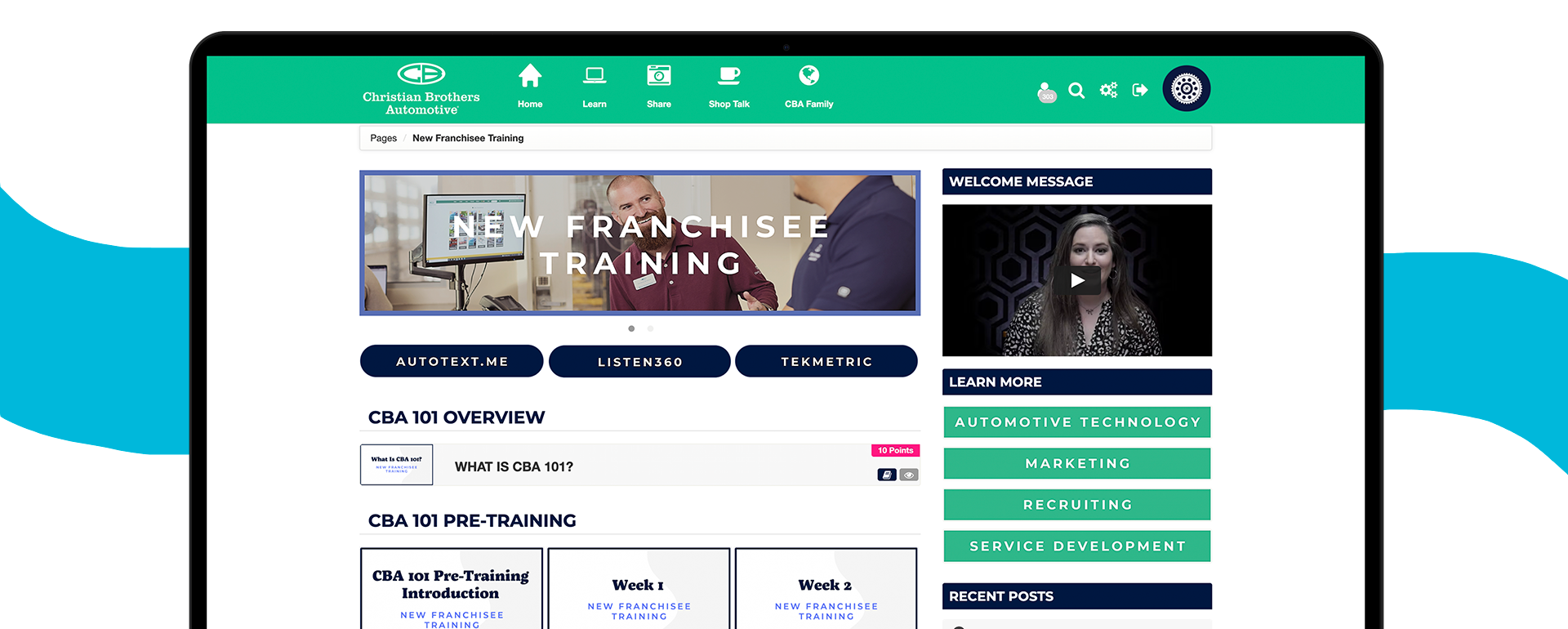Click the Learn label in navigation

click(595, 104)
